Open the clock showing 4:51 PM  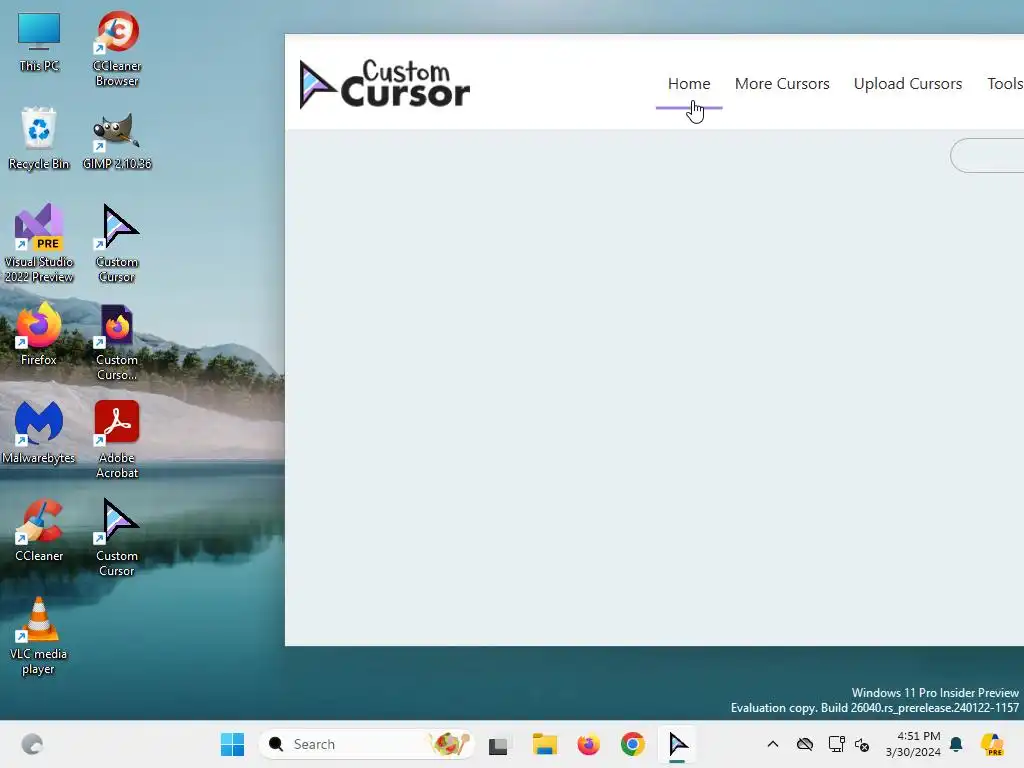pos(912,744)
